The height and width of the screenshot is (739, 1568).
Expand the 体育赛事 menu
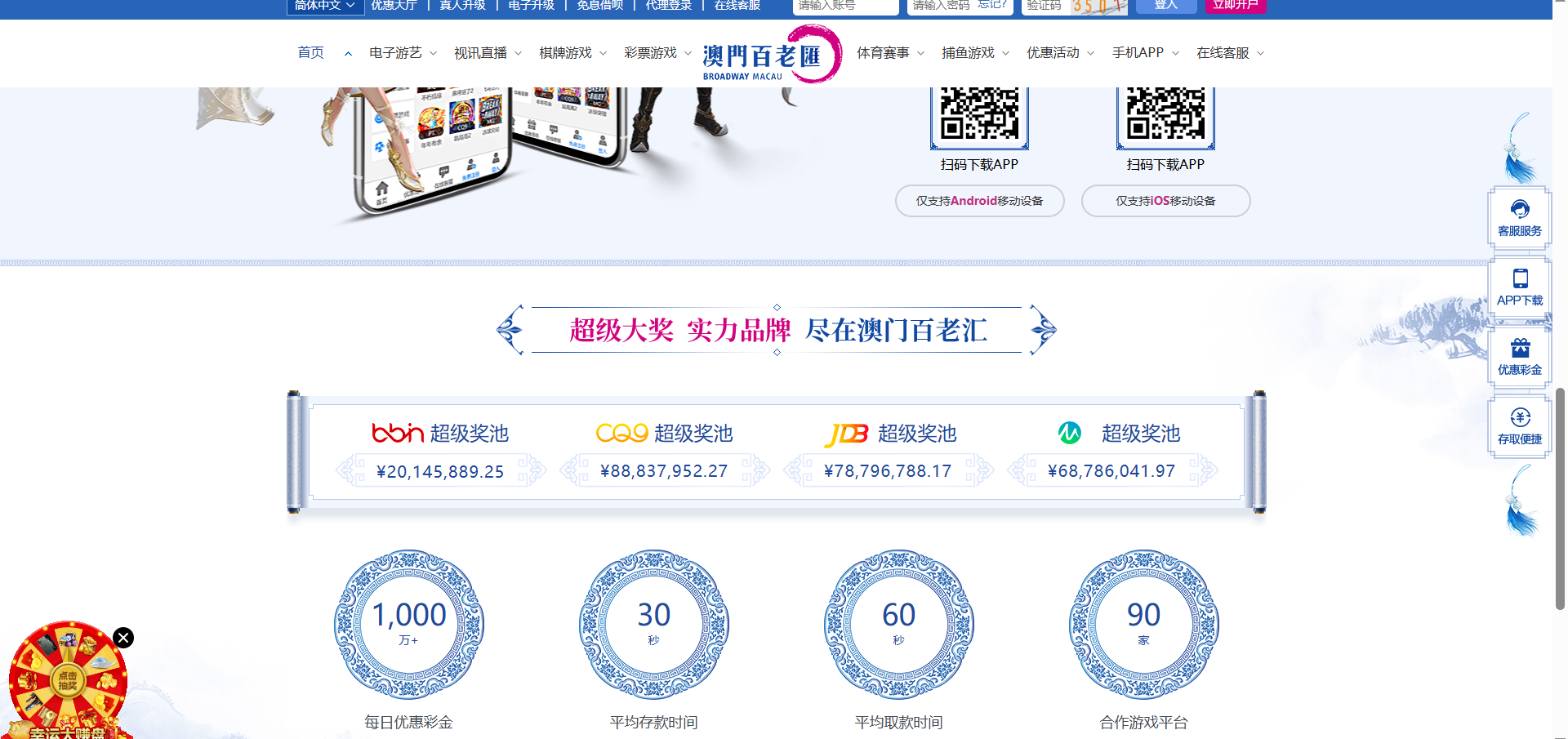click(890, 53)
